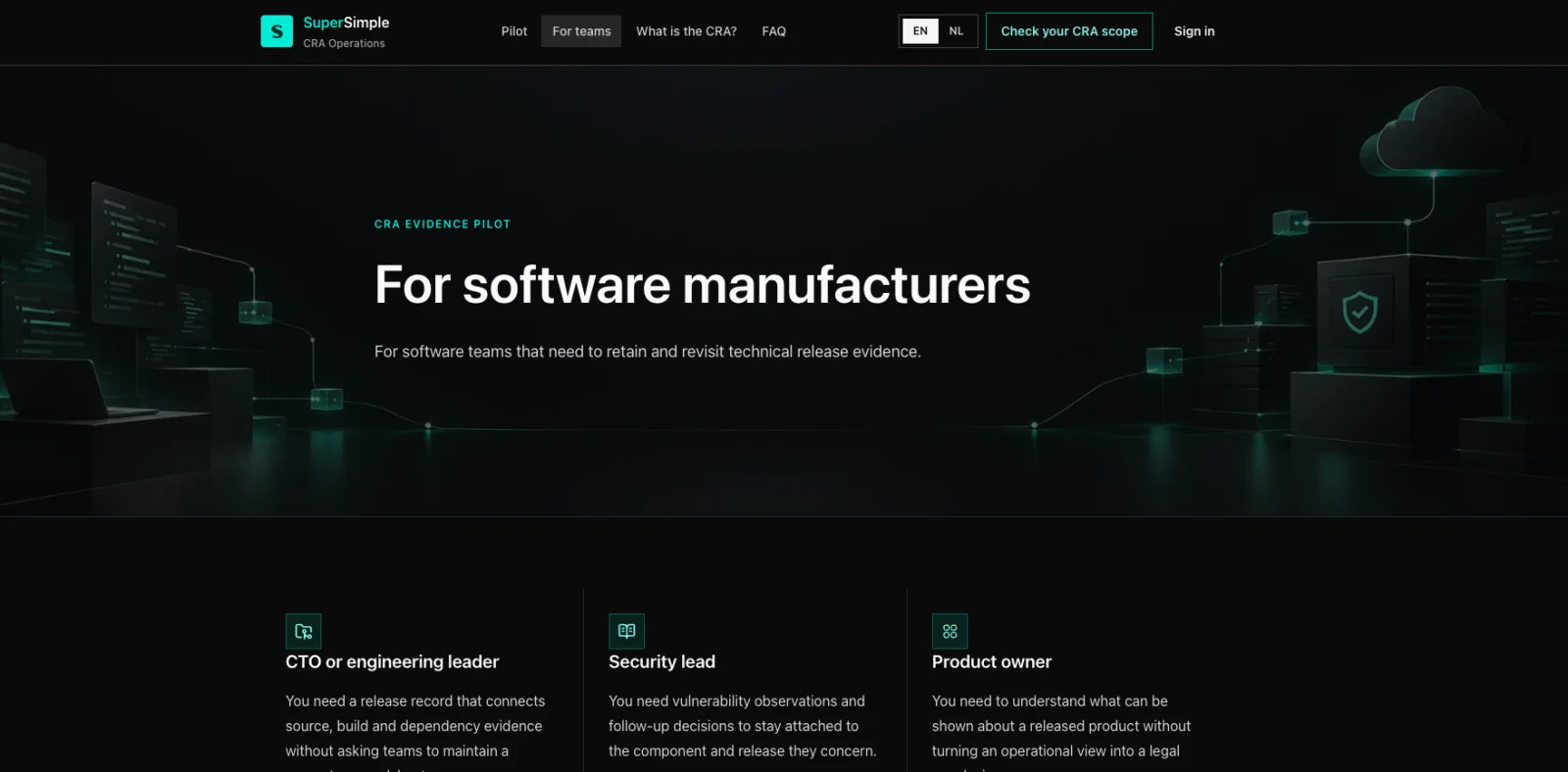
Task: Click the hero subtitle about release evidence
Action: [648, 352]
